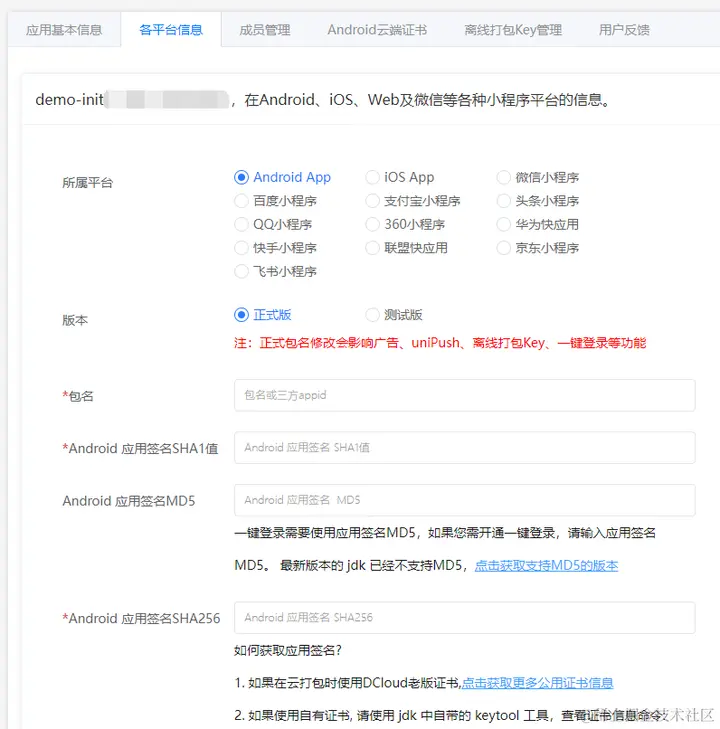Select 头条小程序 radio button
The height and width of the screenshot is (729, 720).
503,201
